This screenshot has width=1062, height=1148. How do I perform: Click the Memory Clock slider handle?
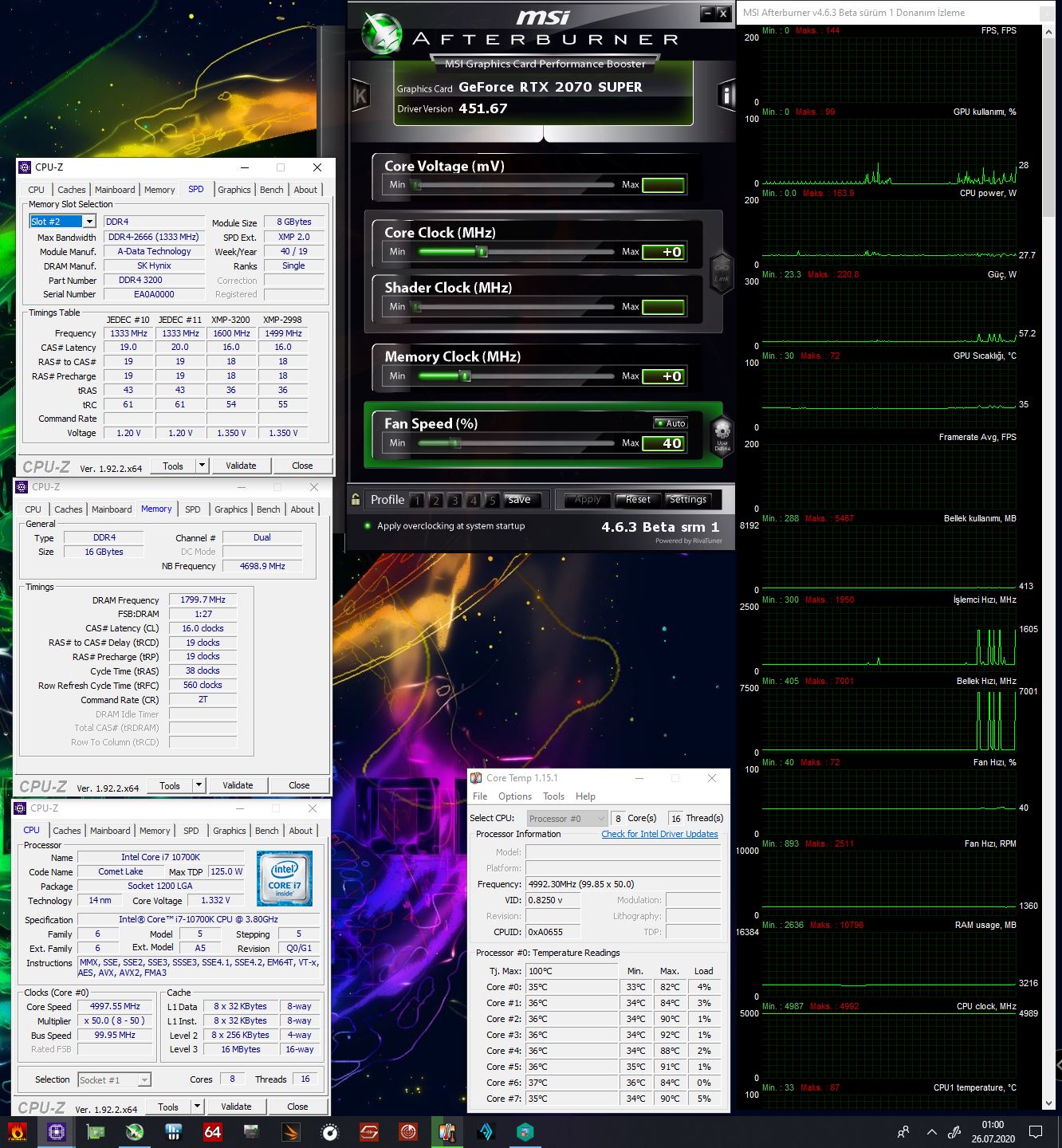[465, 376]
